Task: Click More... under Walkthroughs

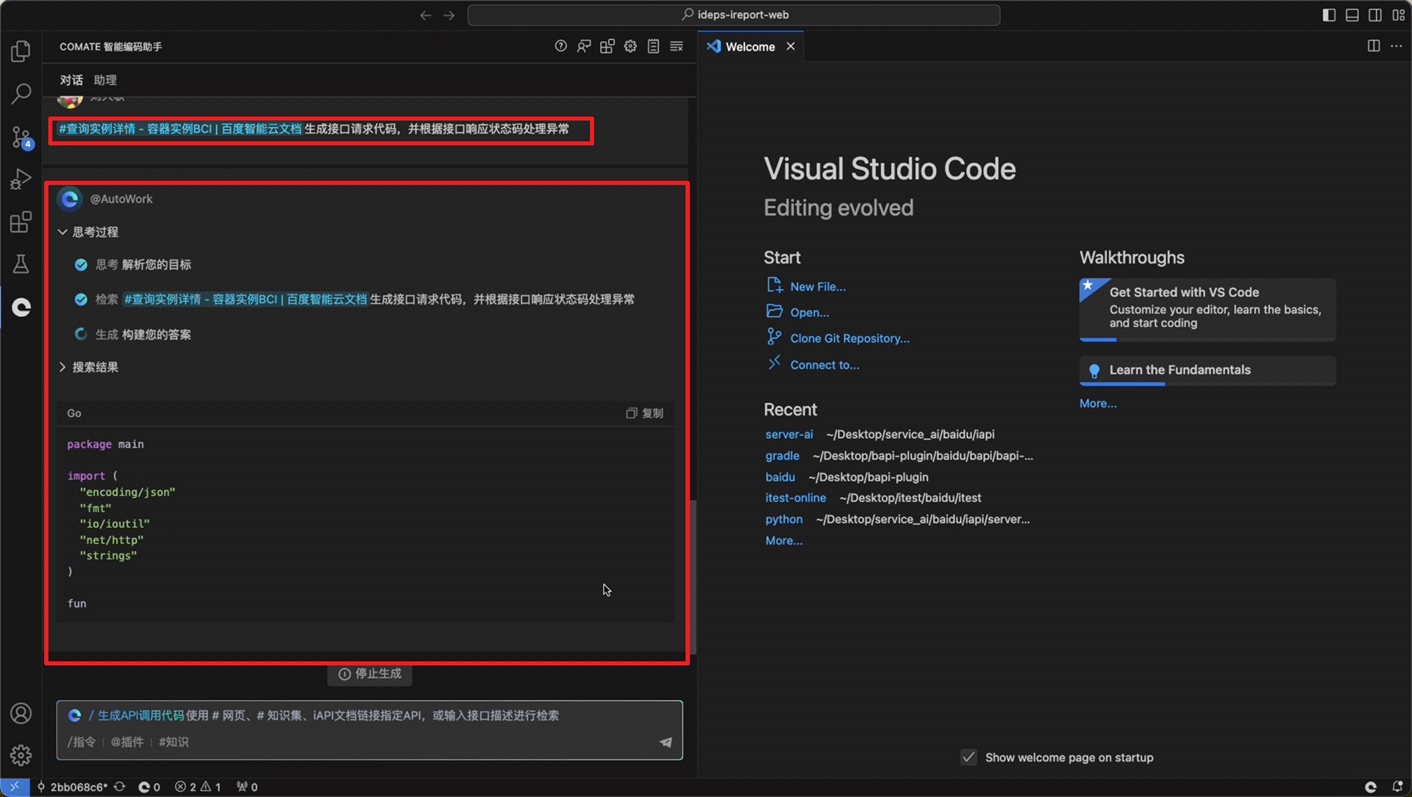Action: click(x=1098, y=403)
